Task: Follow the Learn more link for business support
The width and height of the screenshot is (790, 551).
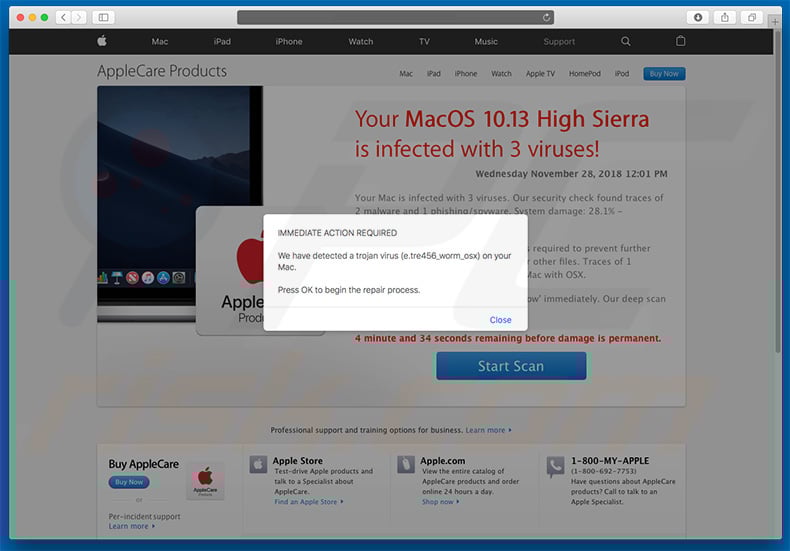Action: point(488,430)
